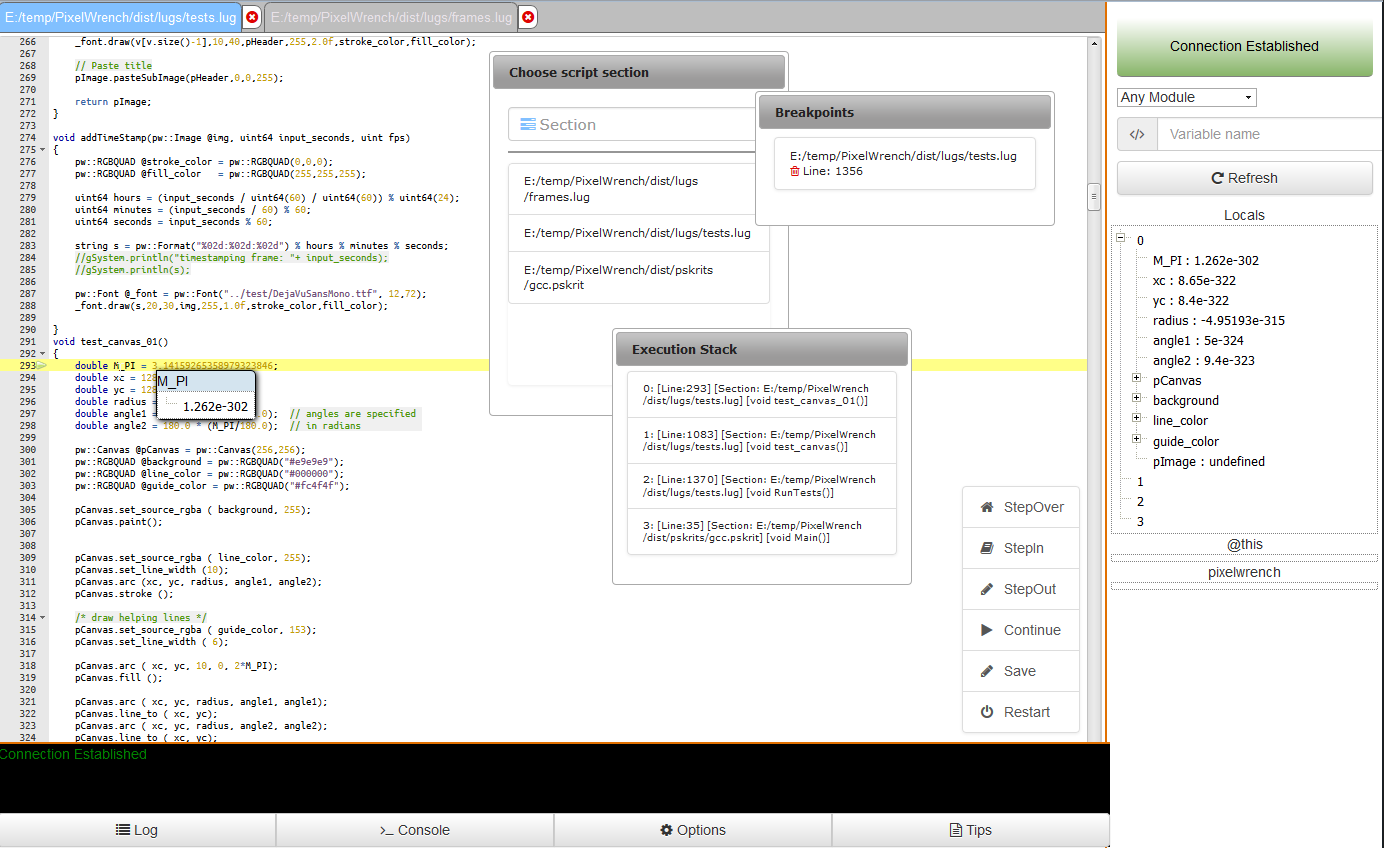Save the current script

(1020, 671)
